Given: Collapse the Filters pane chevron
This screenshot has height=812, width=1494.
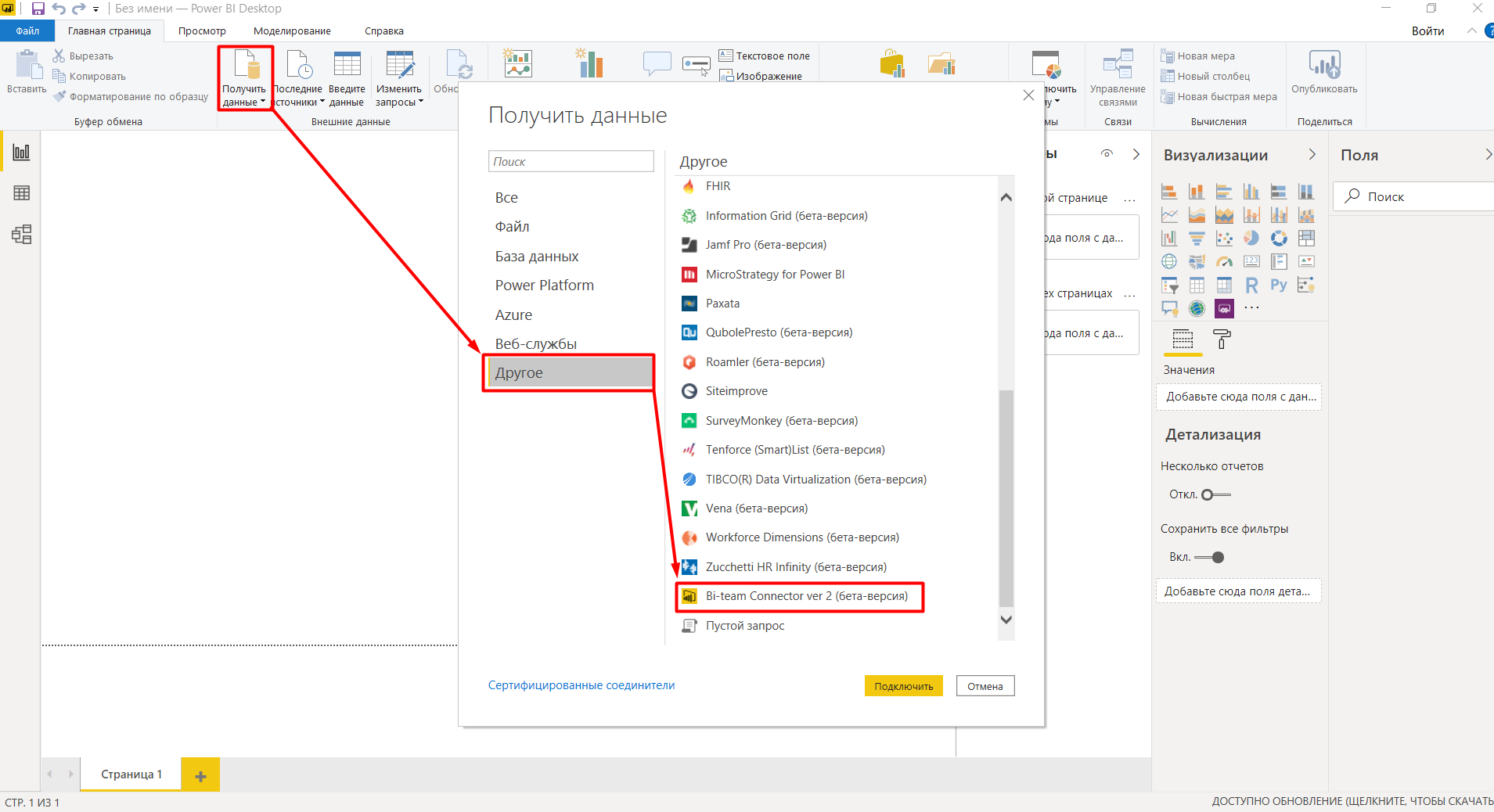Looking at the screenshot, I should tap(1136, 154).
